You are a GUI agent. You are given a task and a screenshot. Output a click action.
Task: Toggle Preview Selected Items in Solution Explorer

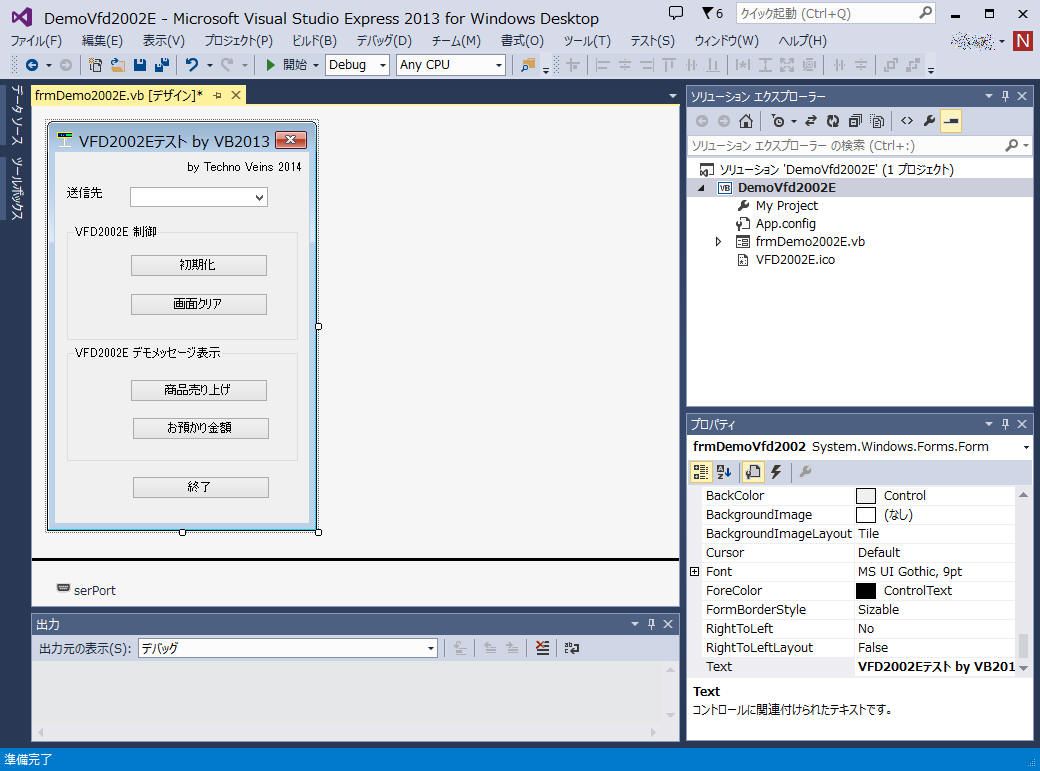click(x=950, y=121)
